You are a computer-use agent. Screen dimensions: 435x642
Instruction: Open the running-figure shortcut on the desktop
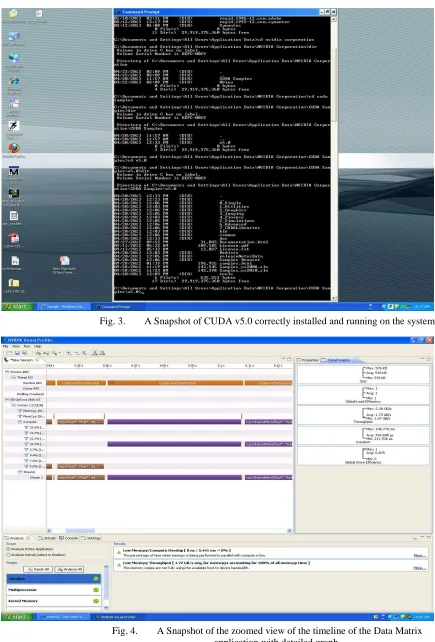pos(14,126)
